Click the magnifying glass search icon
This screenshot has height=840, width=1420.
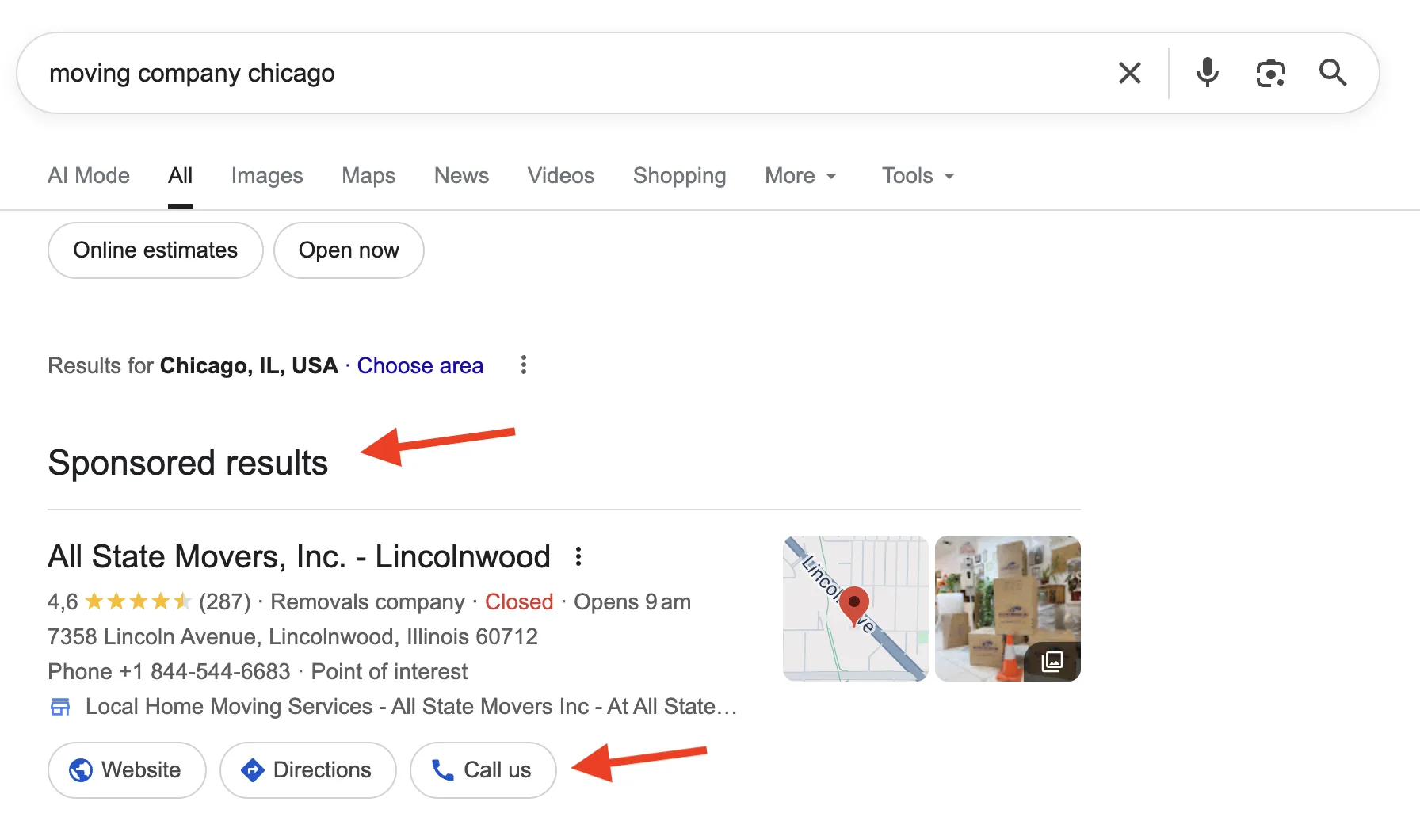[1334, 72]
